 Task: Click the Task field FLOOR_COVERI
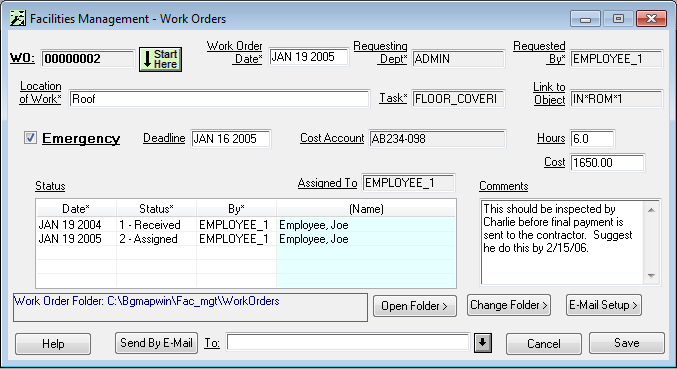pos(458,99)
